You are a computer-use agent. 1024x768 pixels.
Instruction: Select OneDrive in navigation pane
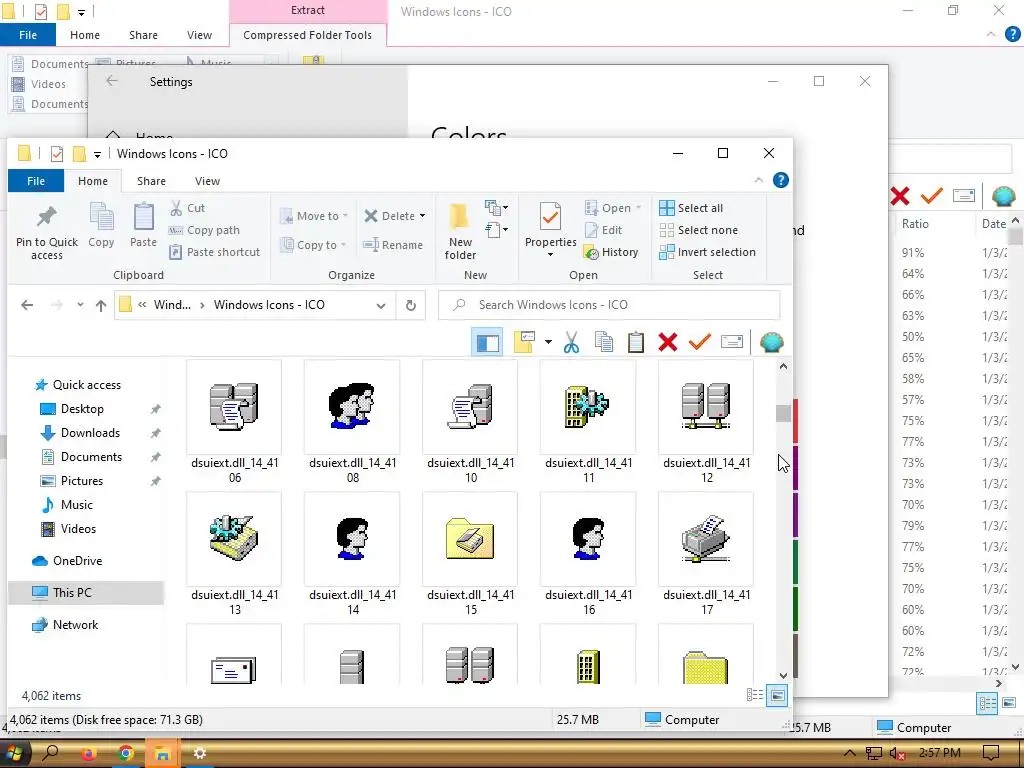(x=77, y=561)
